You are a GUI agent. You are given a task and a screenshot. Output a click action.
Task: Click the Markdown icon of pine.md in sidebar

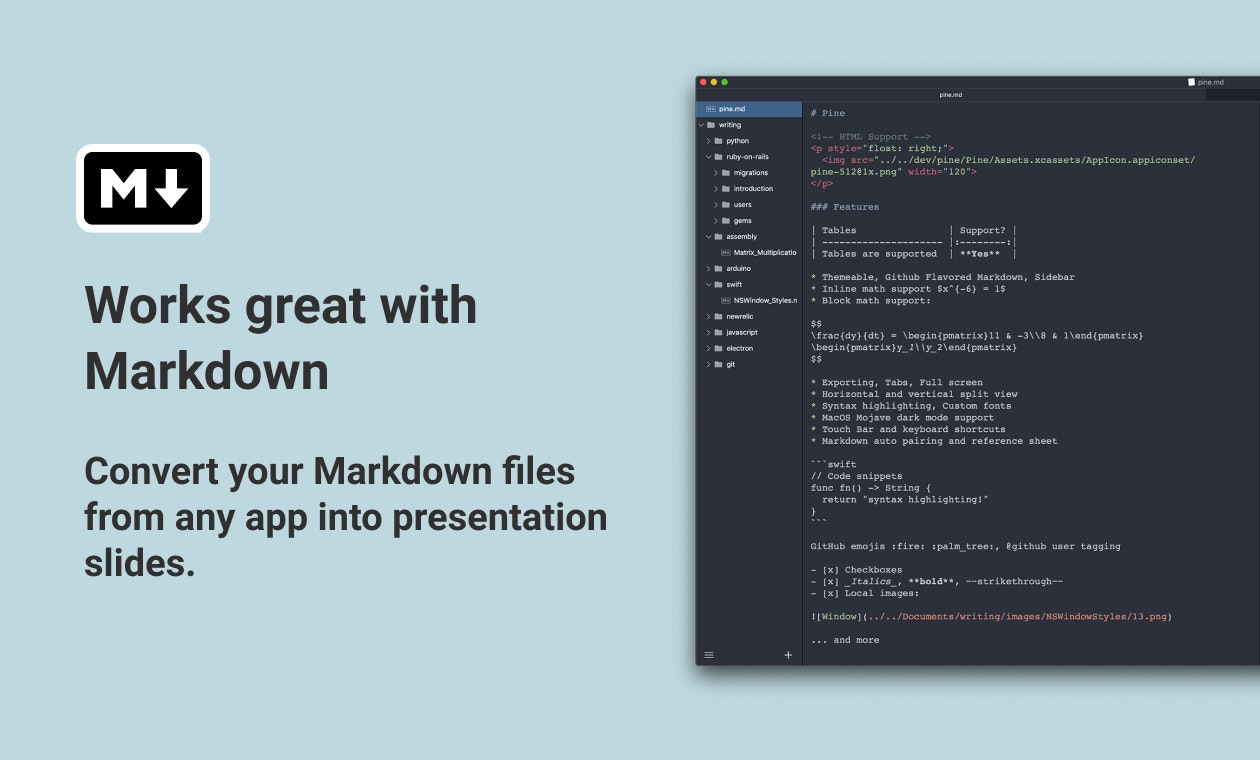point(710,109)
